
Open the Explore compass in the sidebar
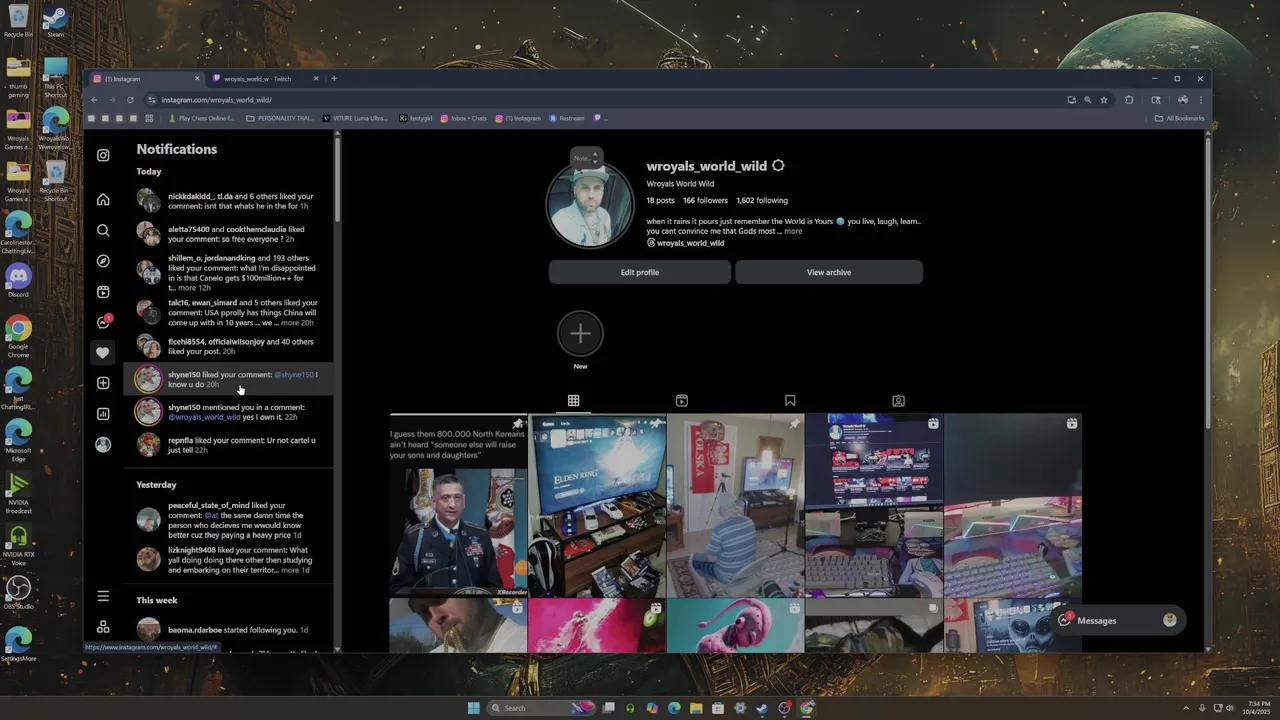click(103, 261)
